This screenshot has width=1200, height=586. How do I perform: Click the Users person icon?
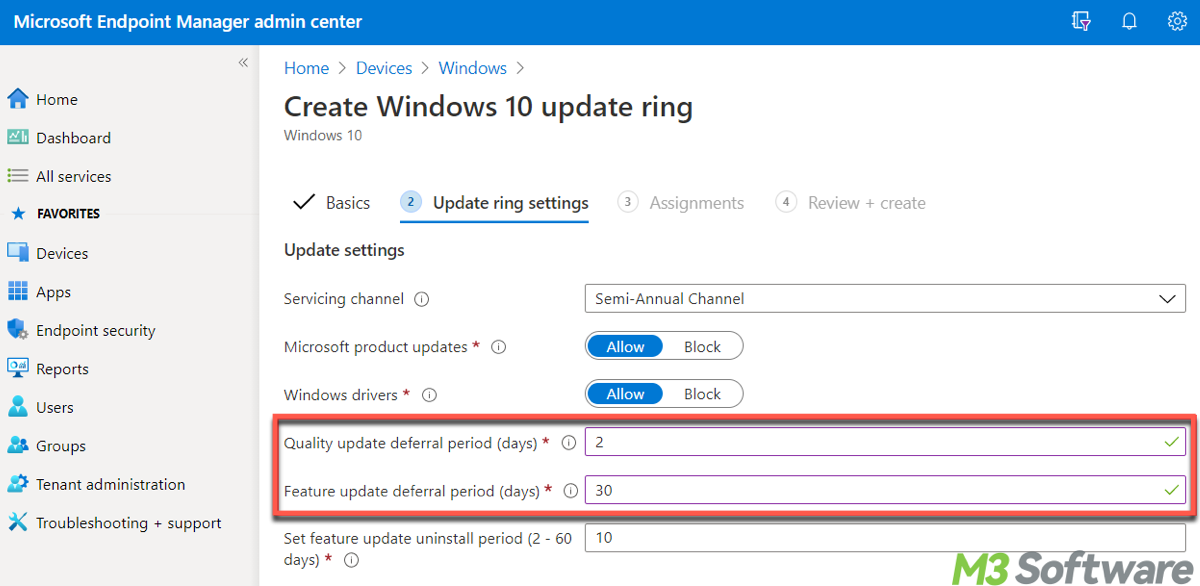point(17,407)
